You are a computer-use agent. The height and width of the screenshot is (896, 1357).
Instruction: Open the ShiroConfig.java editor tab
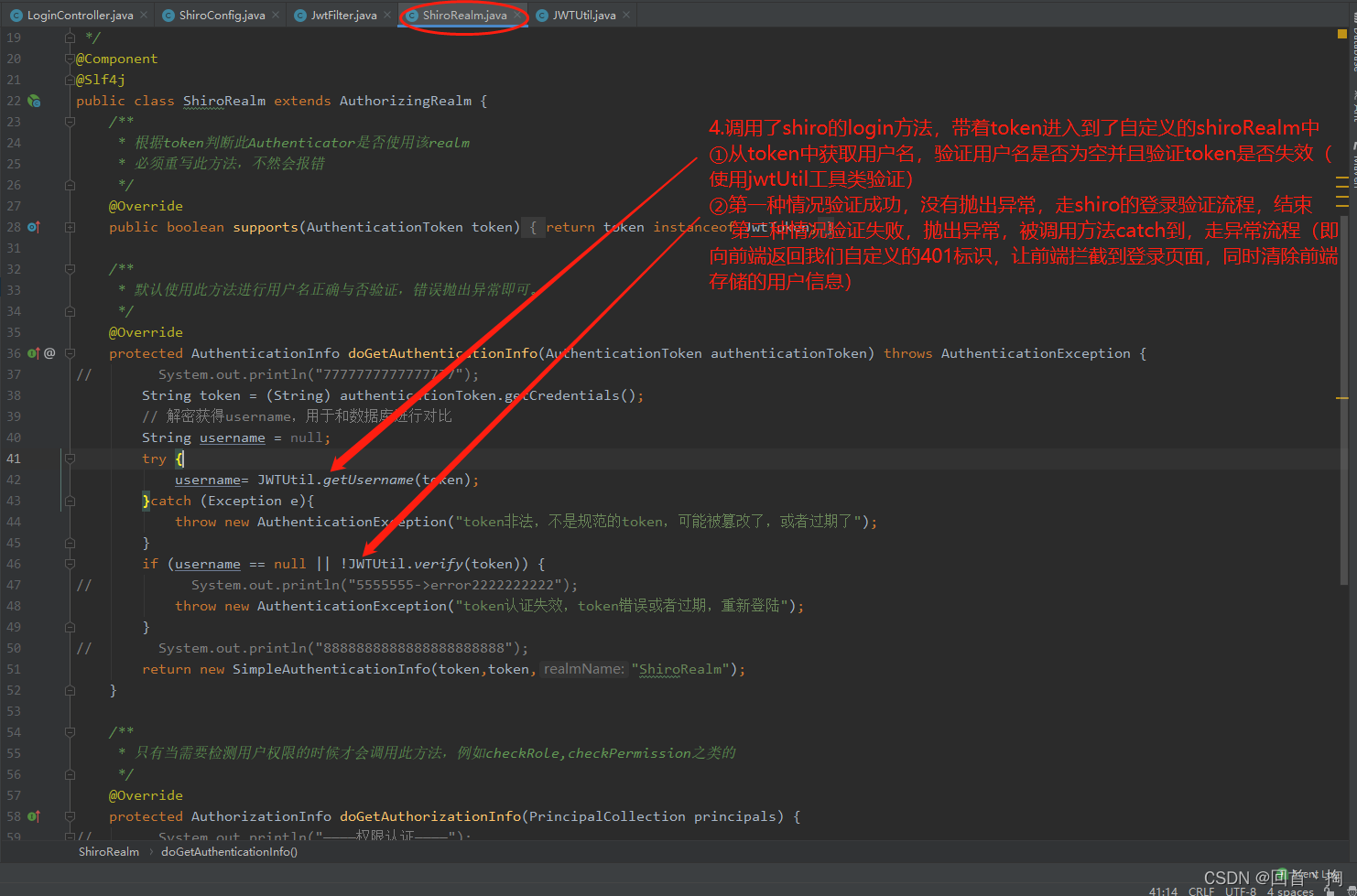222,15
